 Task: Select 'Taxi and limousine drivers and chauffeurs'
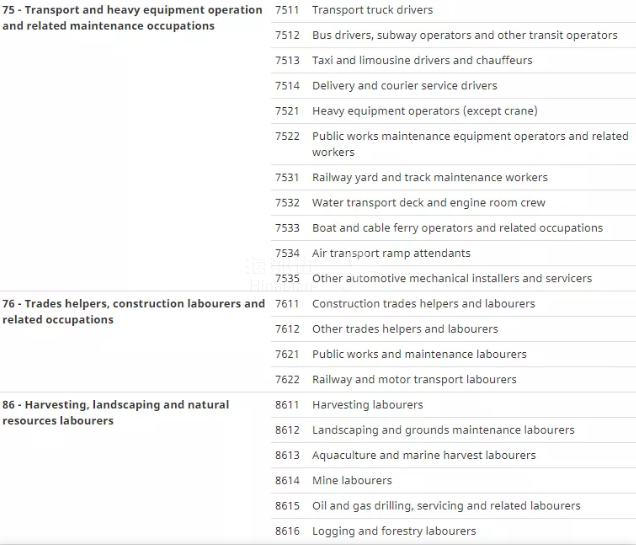[x=422, y=60]
